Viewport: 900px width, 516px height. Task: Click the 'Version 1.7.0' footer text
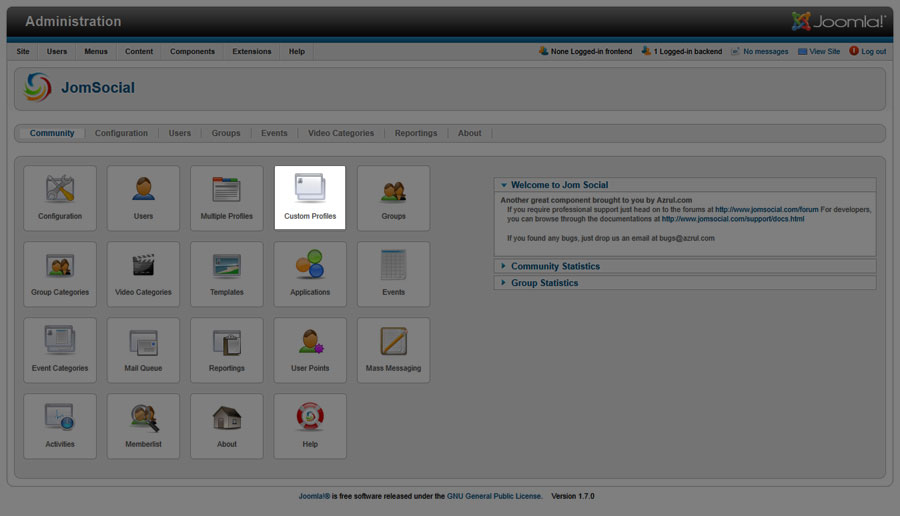[573, 496]
